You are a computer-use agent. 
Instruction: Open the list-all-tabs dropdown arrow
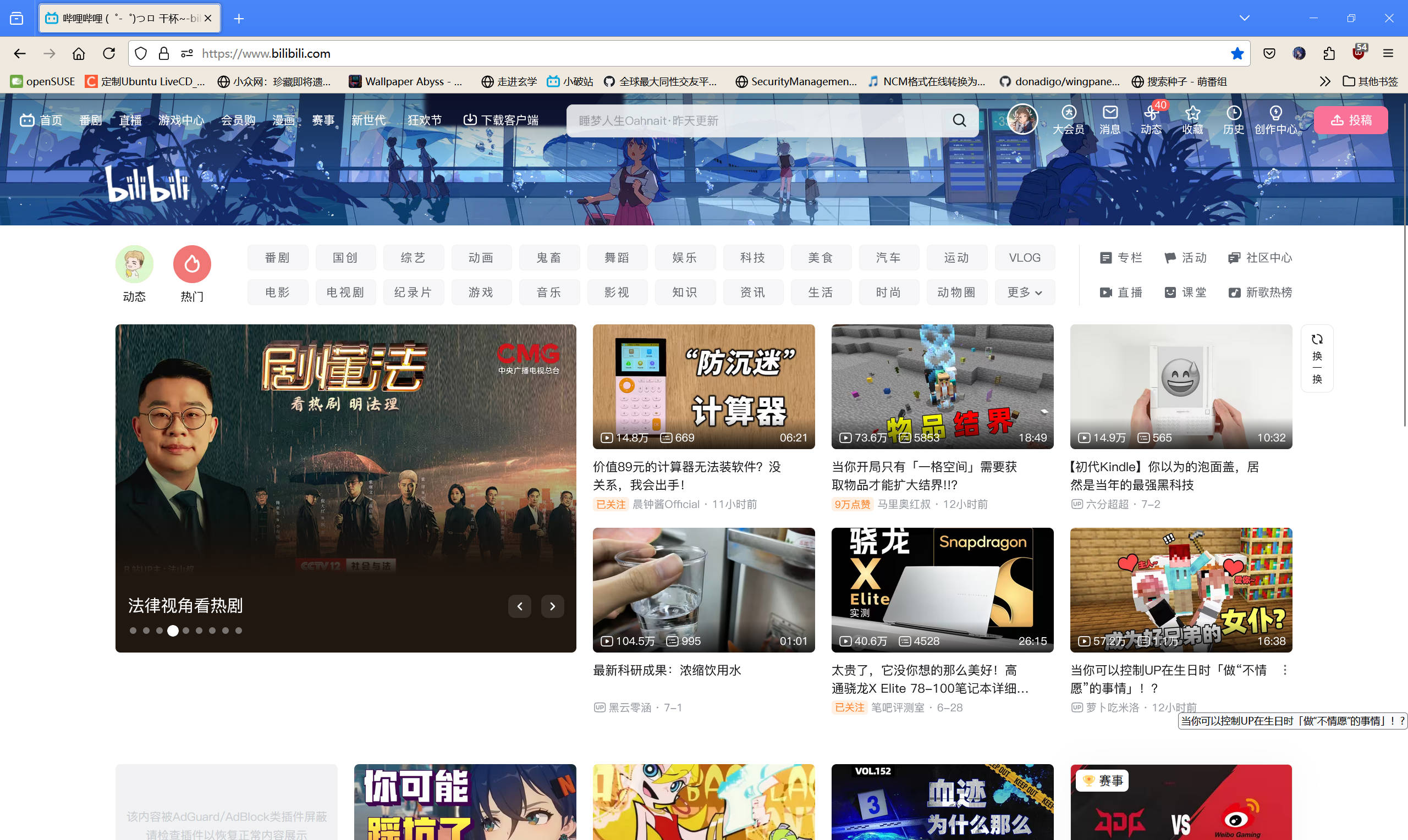(x=1244, y=18)
